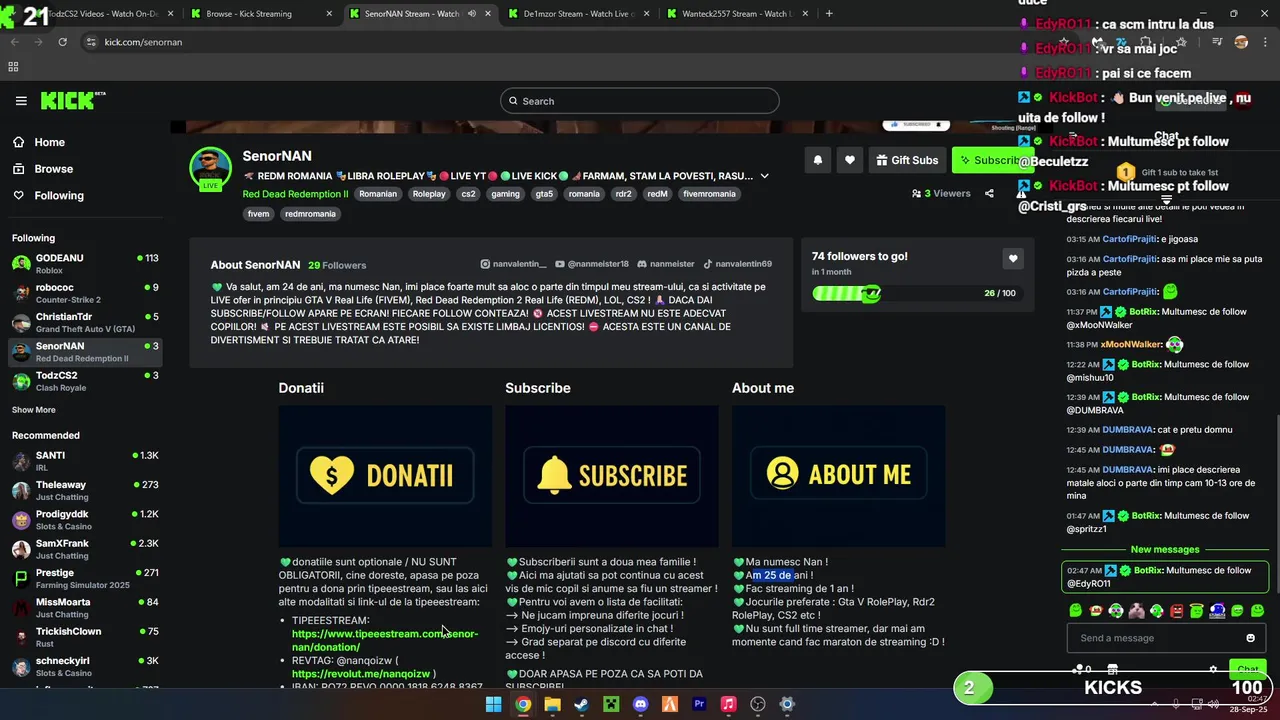Insert the cat emote
The width and height of the screenshot is (1280, 720).
(1136, 610)
